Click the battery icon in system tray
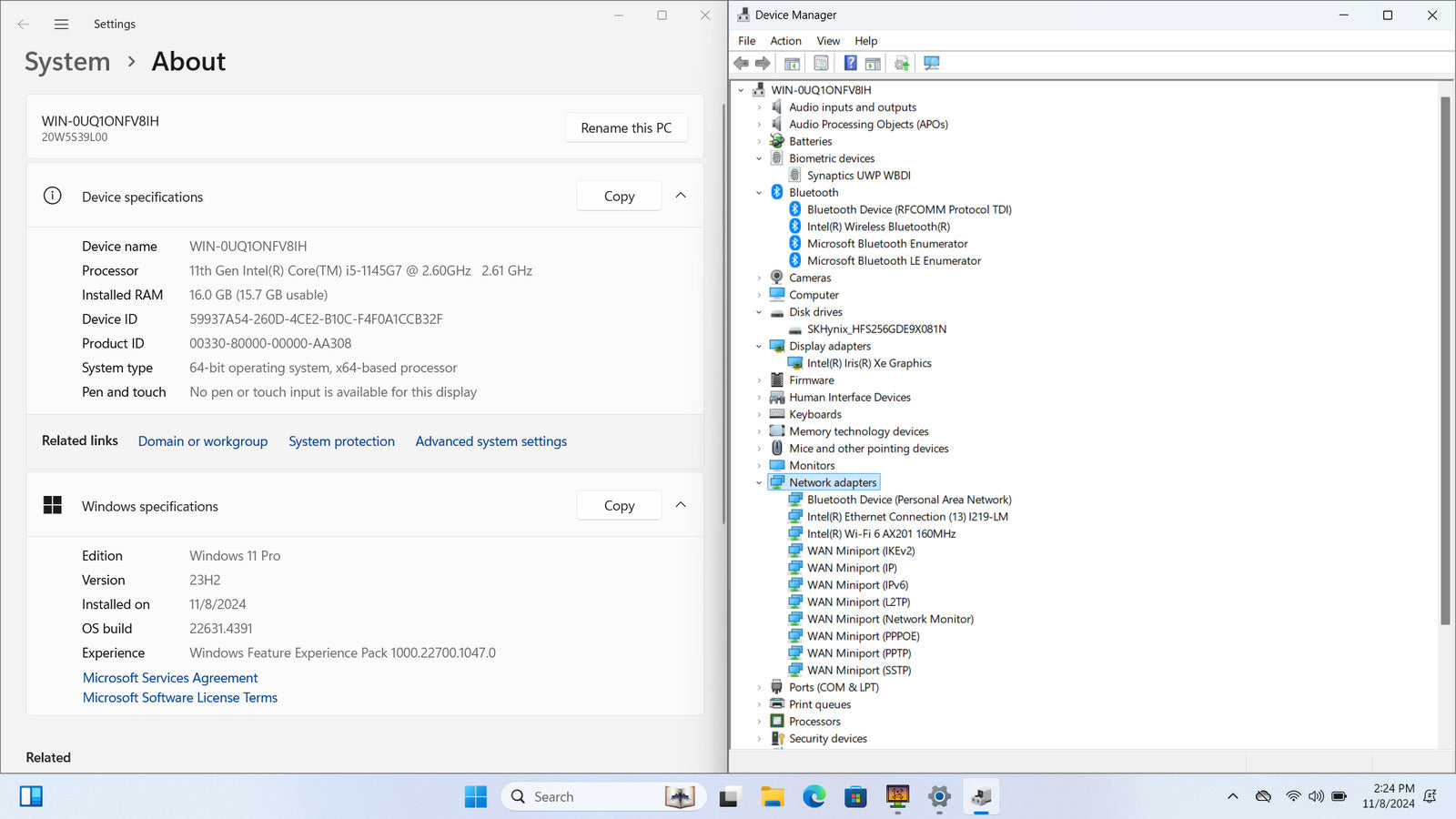 coord(1339,796)
